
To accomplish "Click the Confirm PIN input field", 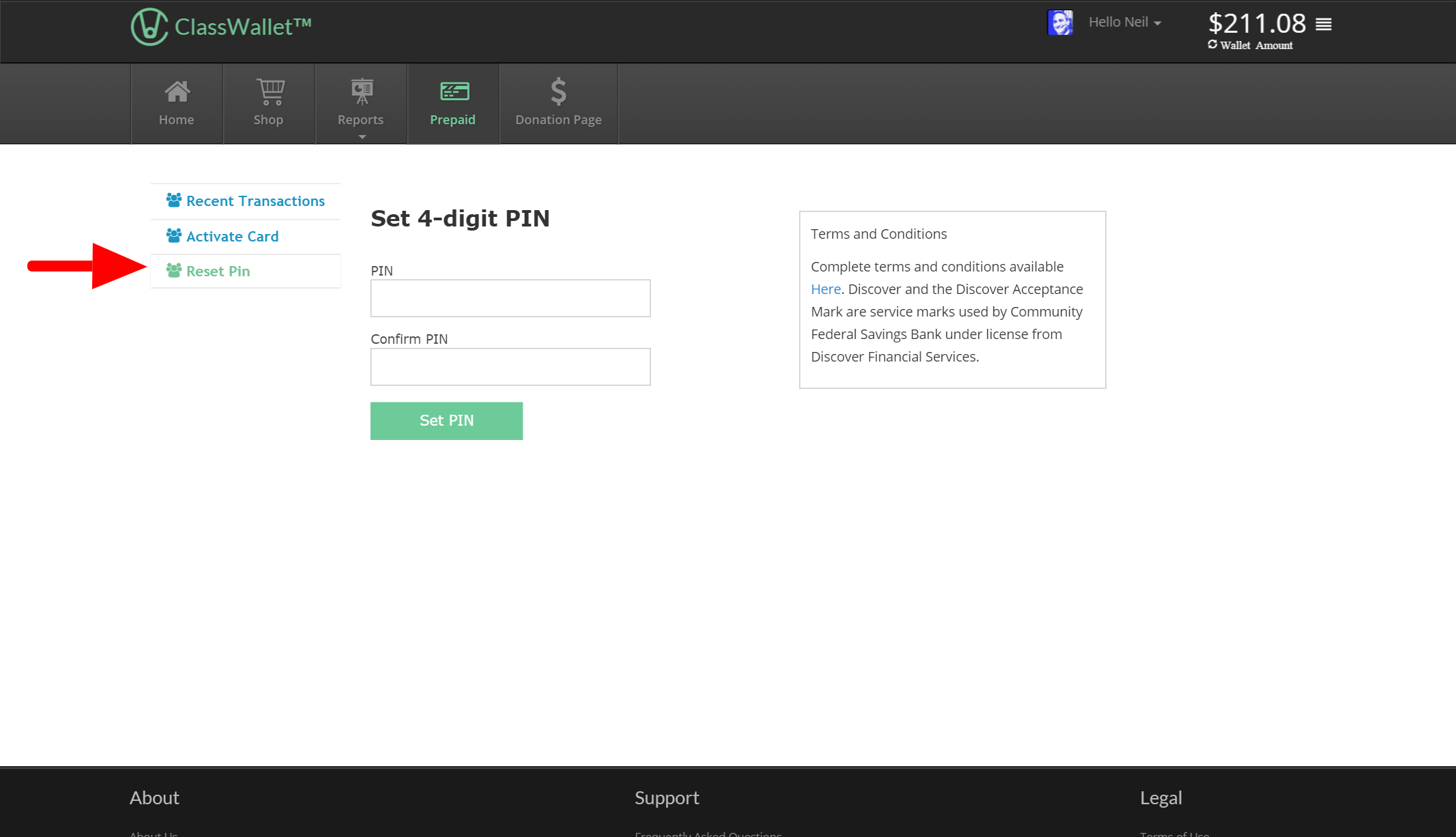I will pyautogui.click(x=510, y=367).
